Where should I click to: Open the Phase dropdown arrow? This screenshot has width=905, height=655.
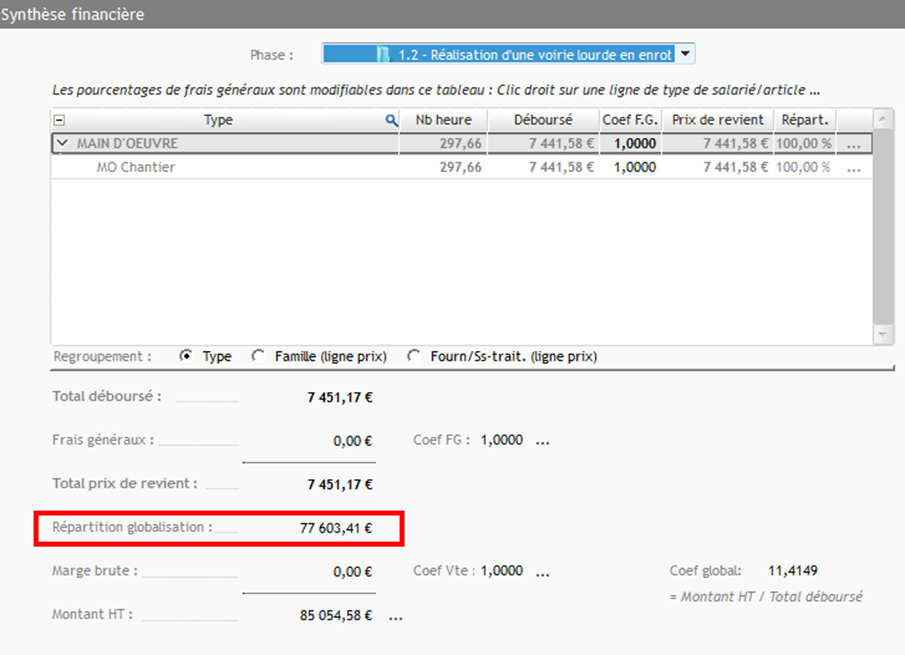click(685, 54)
